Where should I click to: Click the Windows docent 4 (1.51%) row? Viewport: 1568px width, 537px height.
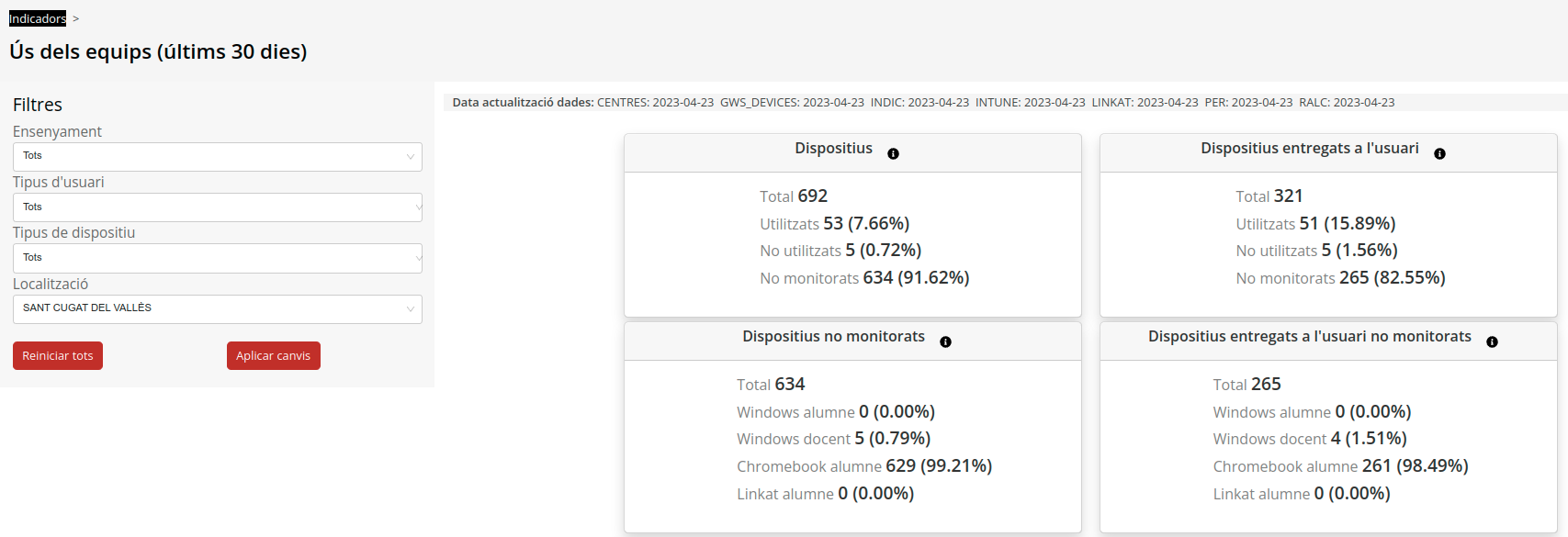[x=1309, y=439]
